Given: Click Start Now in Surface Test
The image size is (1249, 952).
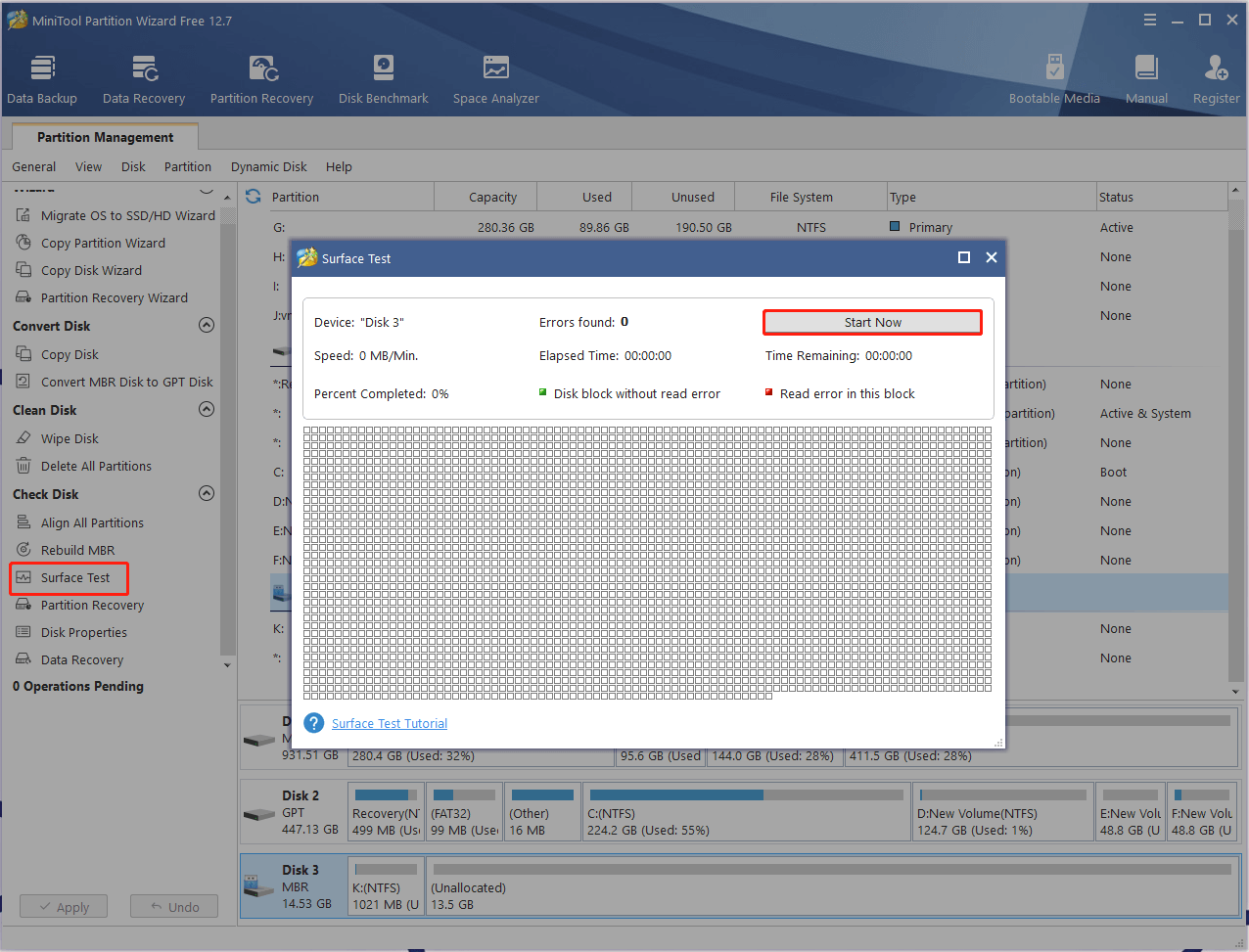Looking at the screenshot, I should pos(873,322).
